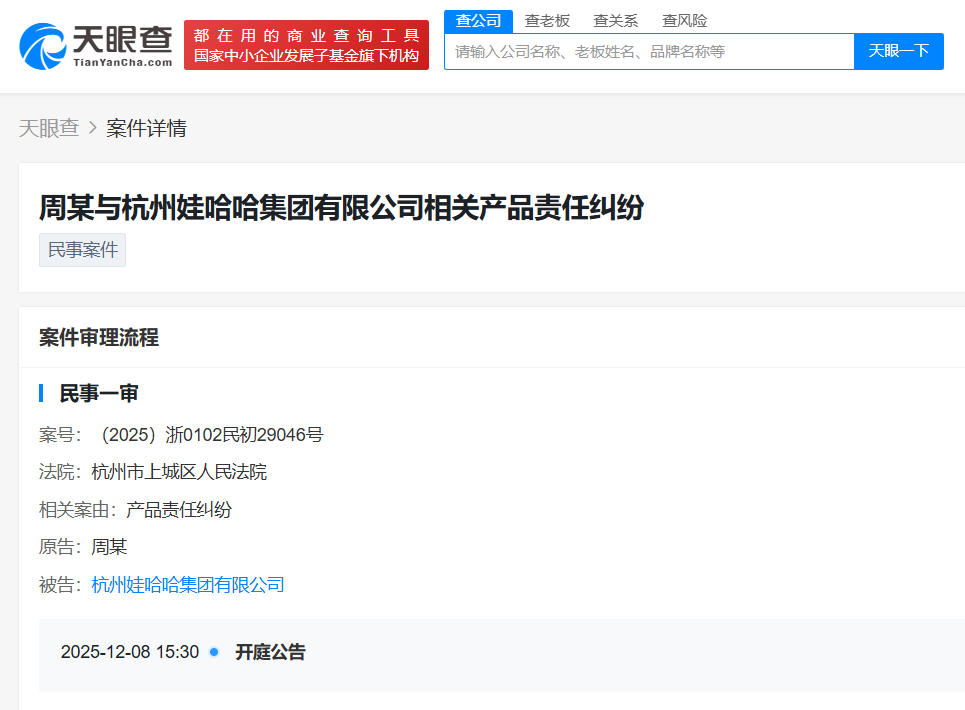Click the blue dot timeline marker
This screenshot has height=710, width=965.
click(x=214, y=652)
